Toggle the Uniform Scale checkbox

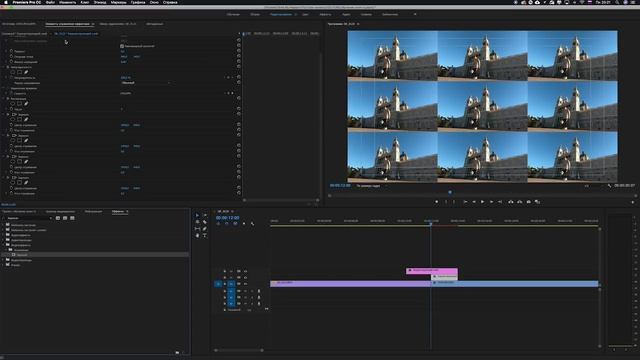(122, 46)
